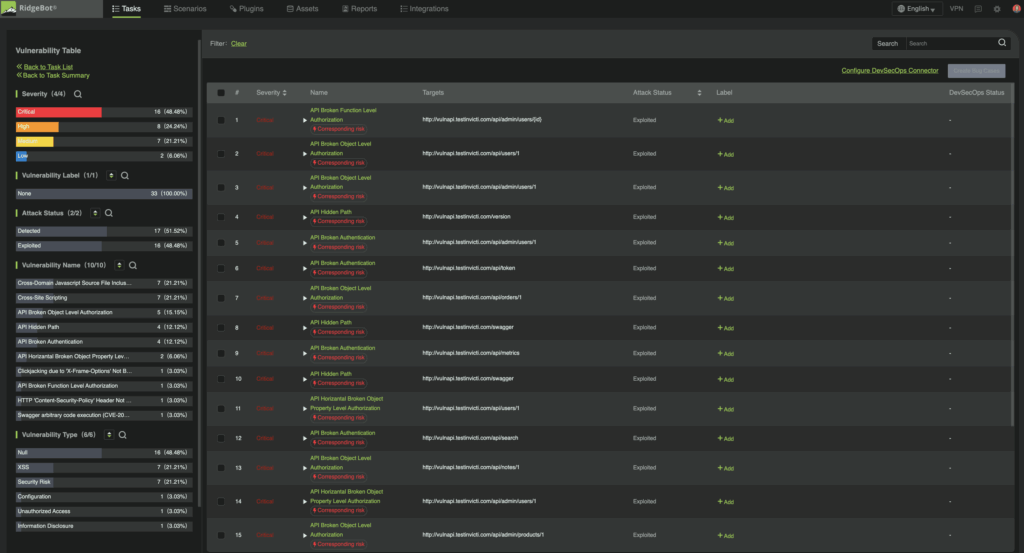Click search icon beside Attack Status heading

(x=109, y=213)
